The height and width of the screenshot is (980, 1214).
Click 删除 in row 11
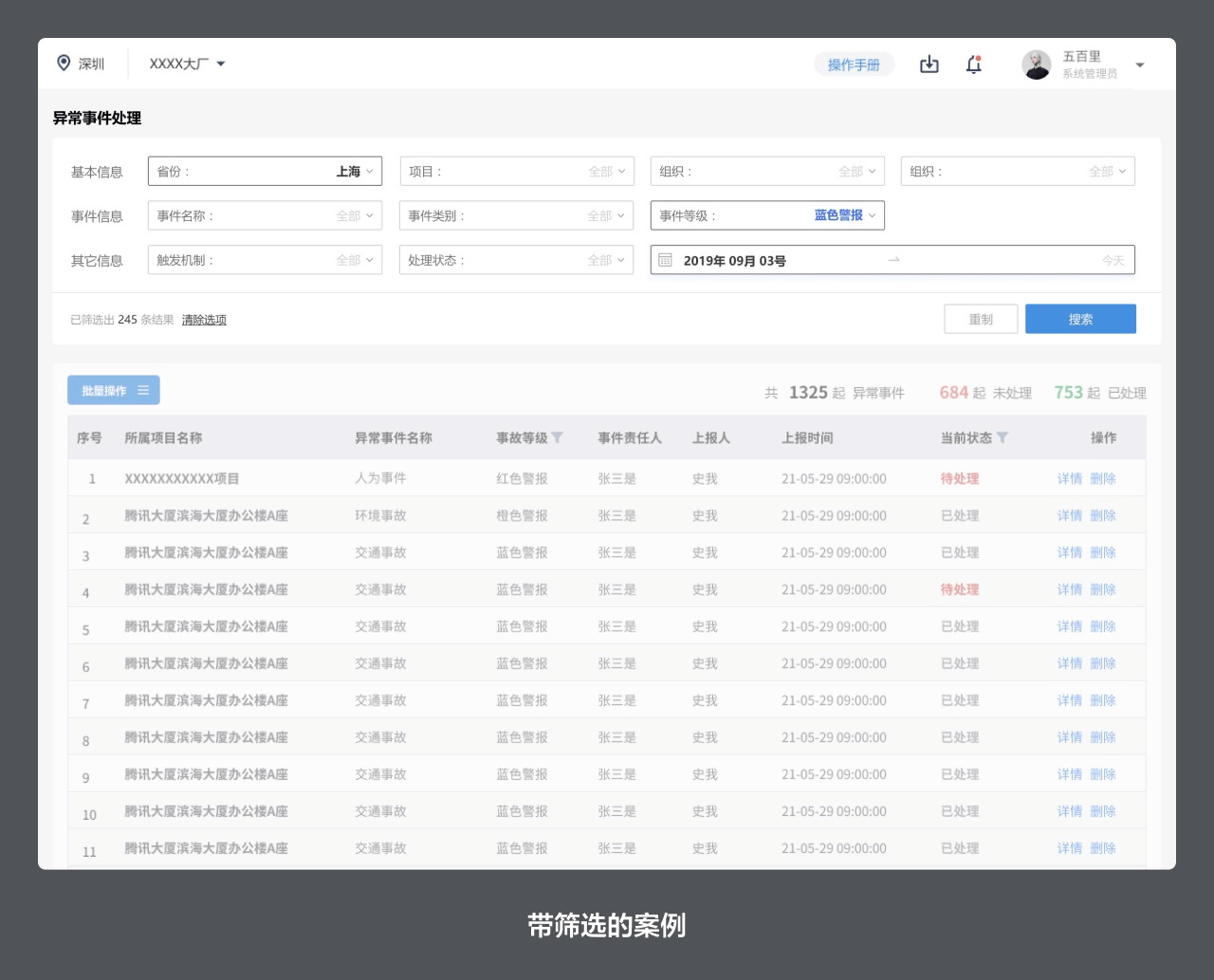1103,849
